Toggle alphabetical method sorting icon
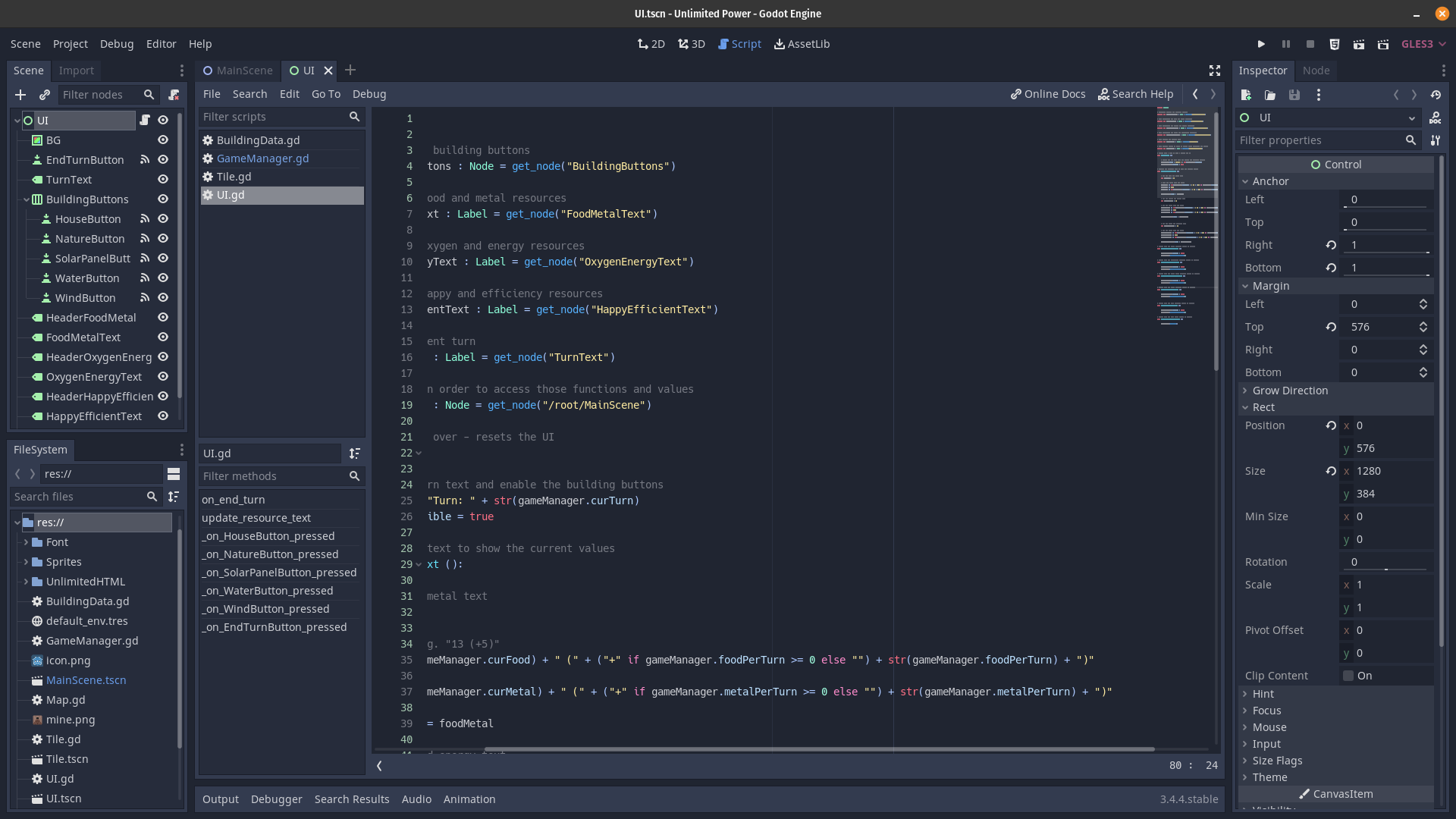Screen dimensions: 1456x819 pos(354,453)
